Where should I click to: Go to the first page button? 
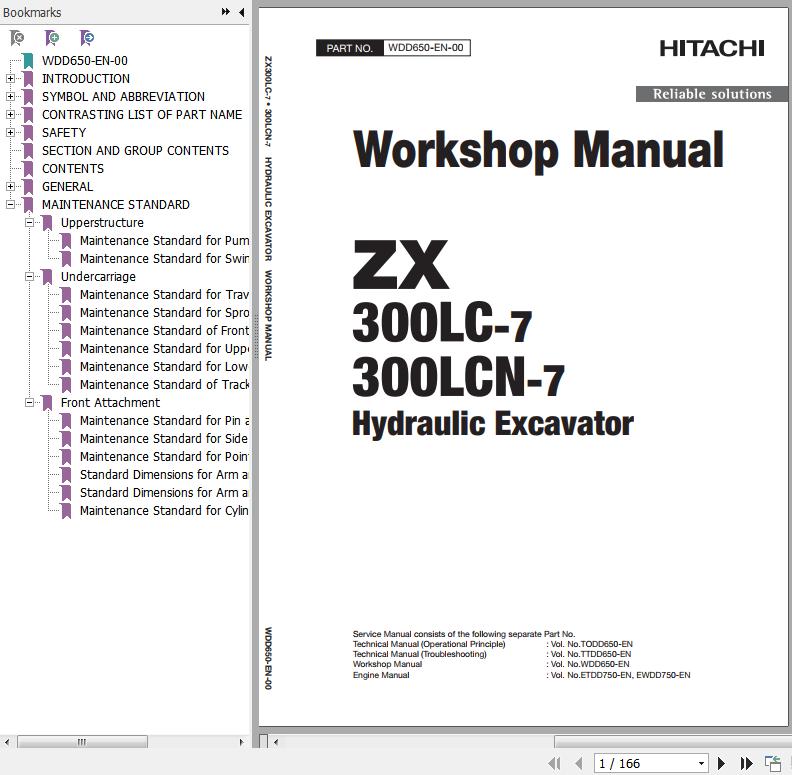click(x=554, y=763)
